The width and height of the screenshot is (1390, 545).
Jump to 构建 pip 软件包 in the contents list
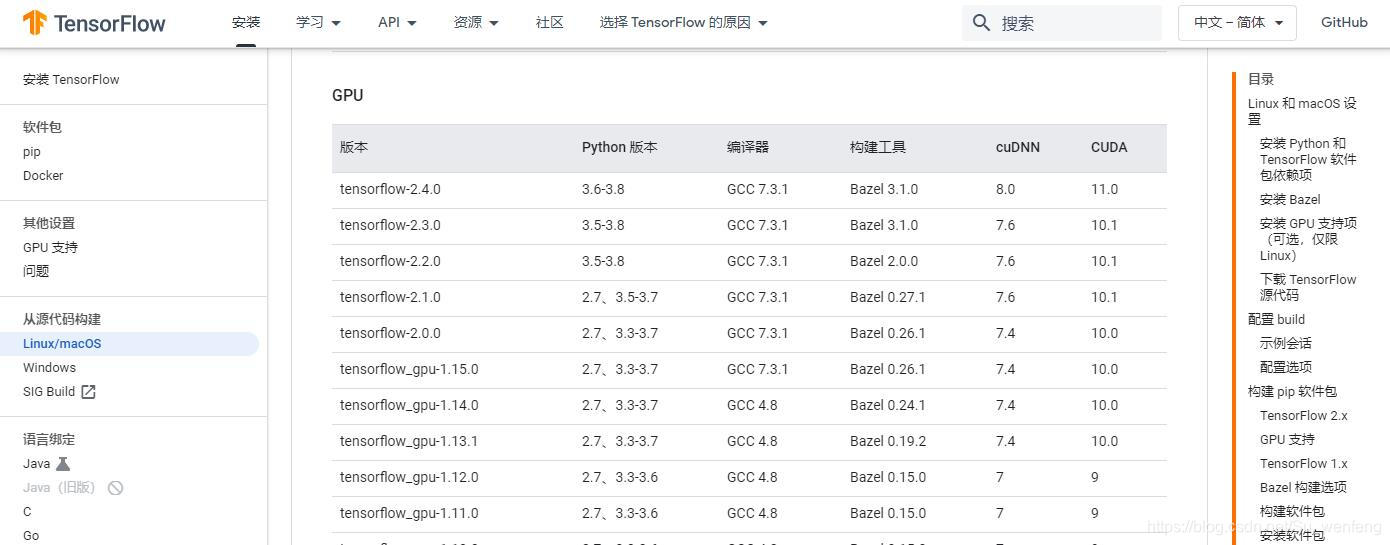pos(1292,392)
